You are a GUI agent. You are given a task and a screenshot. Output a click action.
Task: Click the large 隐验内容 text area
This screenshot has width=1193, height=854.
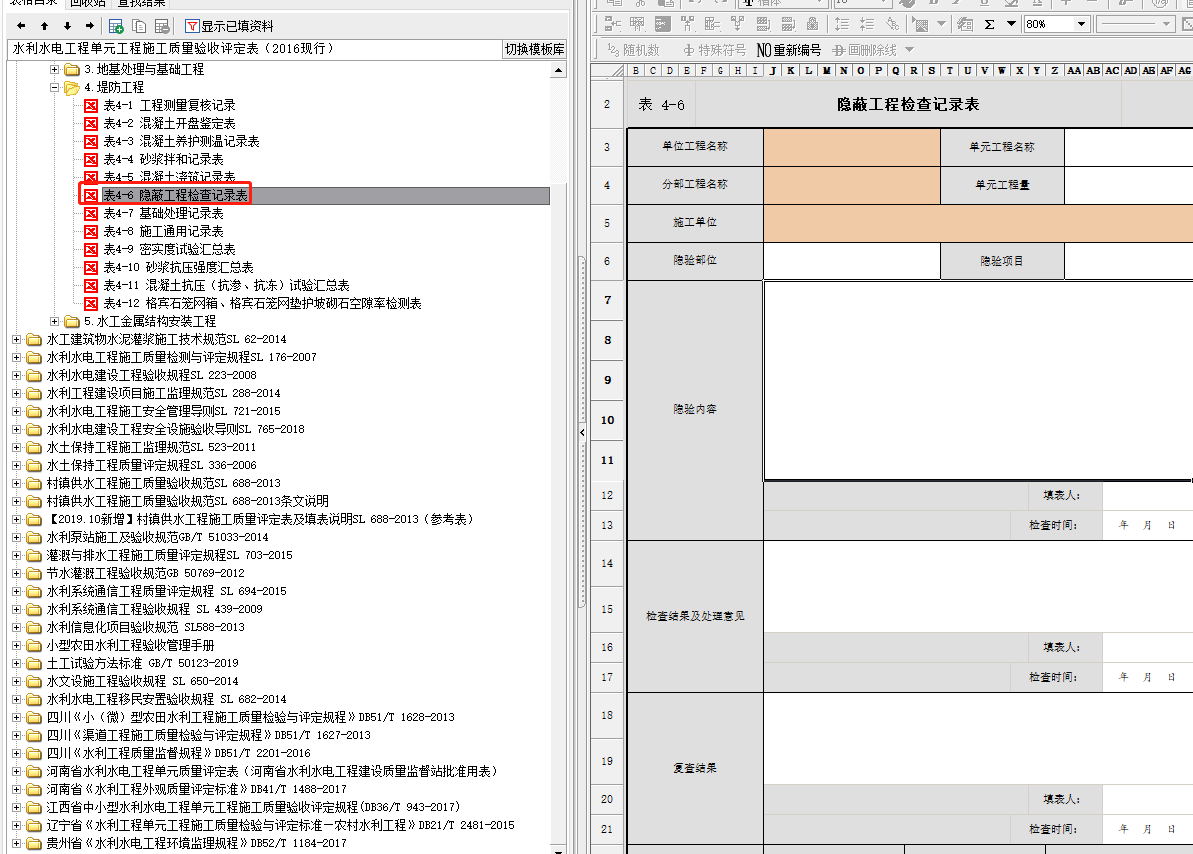(x=978, y=381)
